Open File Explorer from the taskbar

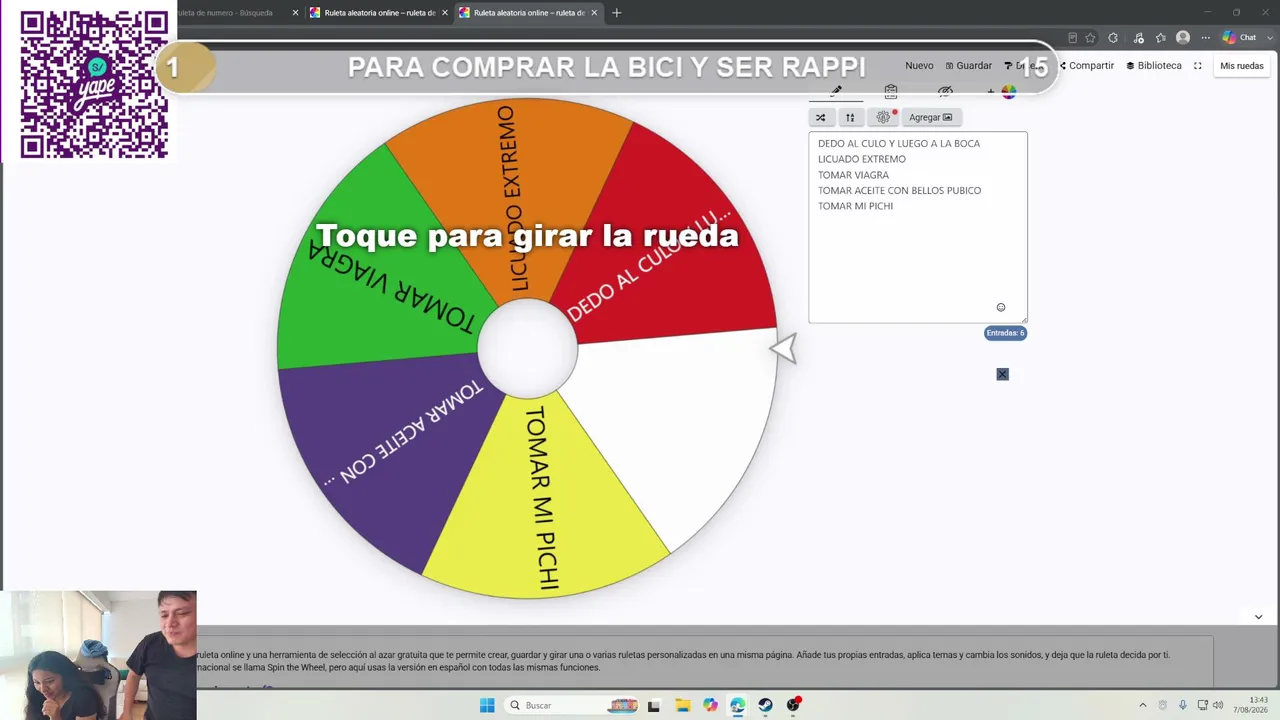point(682,705)
